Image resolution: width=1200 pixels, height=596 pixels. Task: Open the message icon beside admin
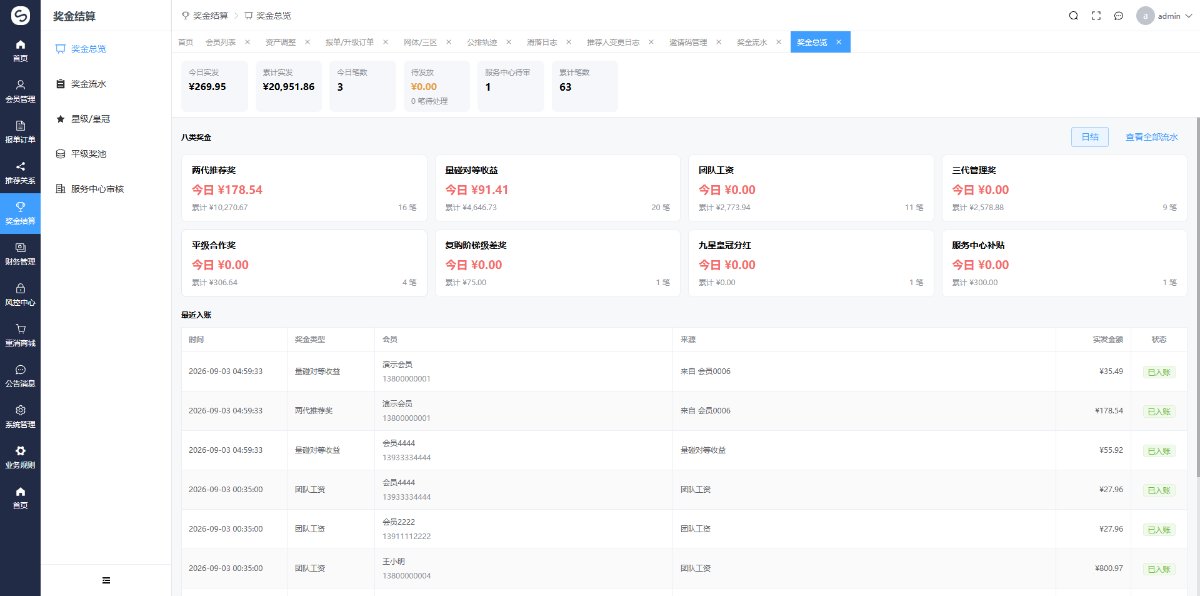pos(1118,16)
